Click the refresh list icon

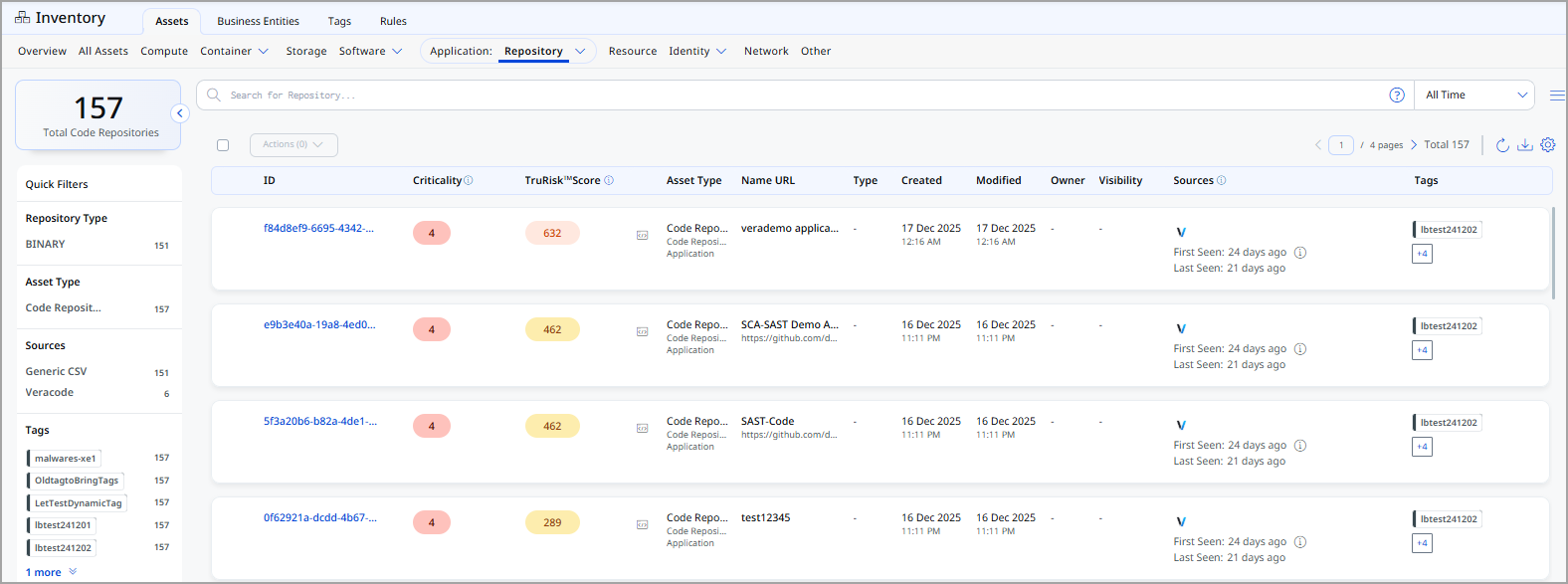pos(1502,145)
